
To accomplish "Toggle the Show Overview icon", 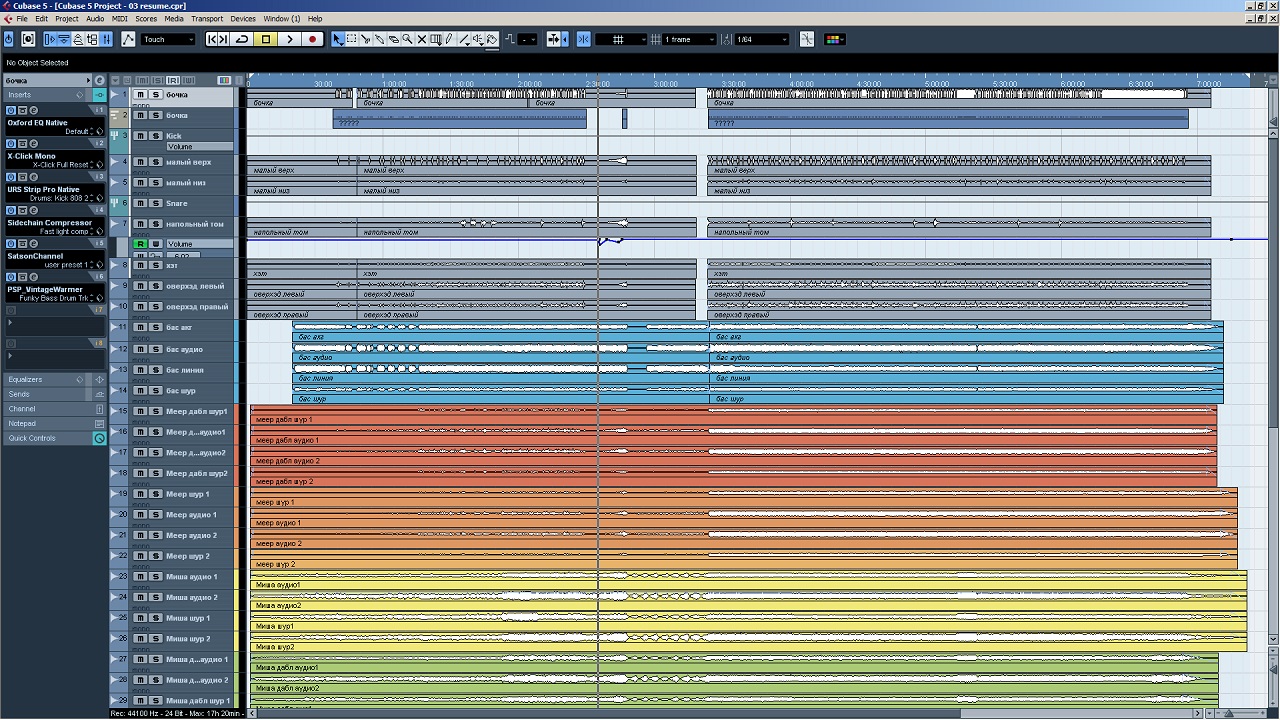I will [78, 39].
